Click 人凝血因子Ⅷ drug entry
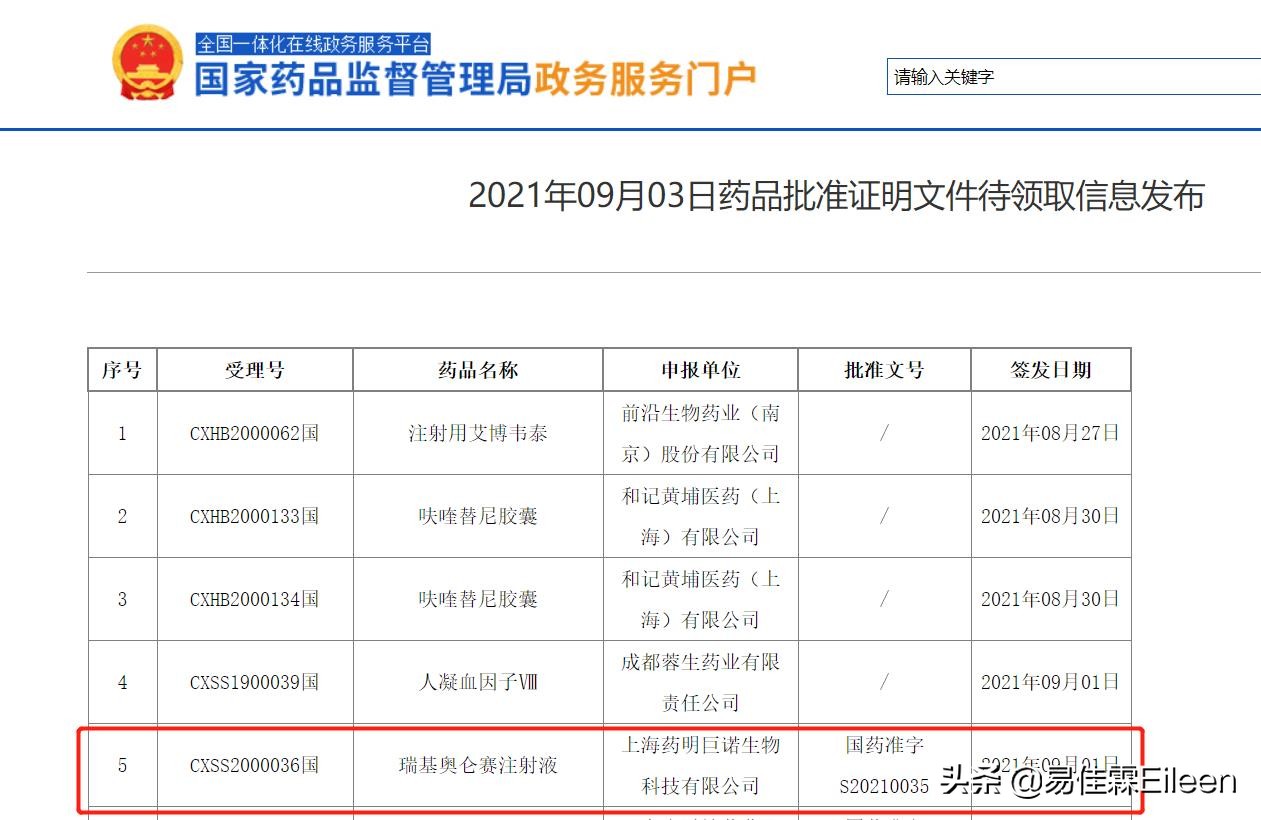The image size is (1261, 820). (476, 681)
